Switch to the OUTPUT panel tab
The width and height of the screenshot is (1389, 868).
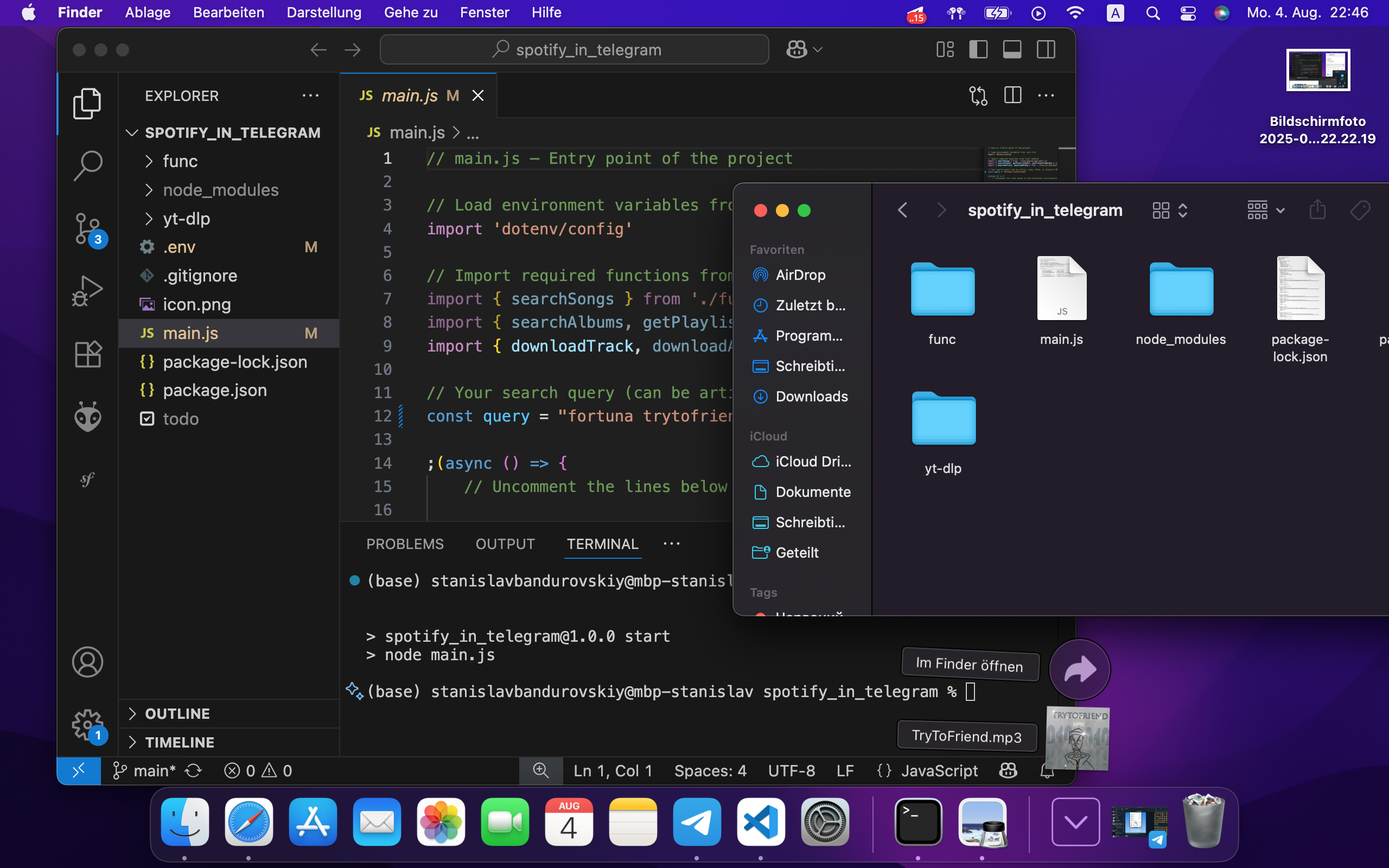(x=505, y=544)
